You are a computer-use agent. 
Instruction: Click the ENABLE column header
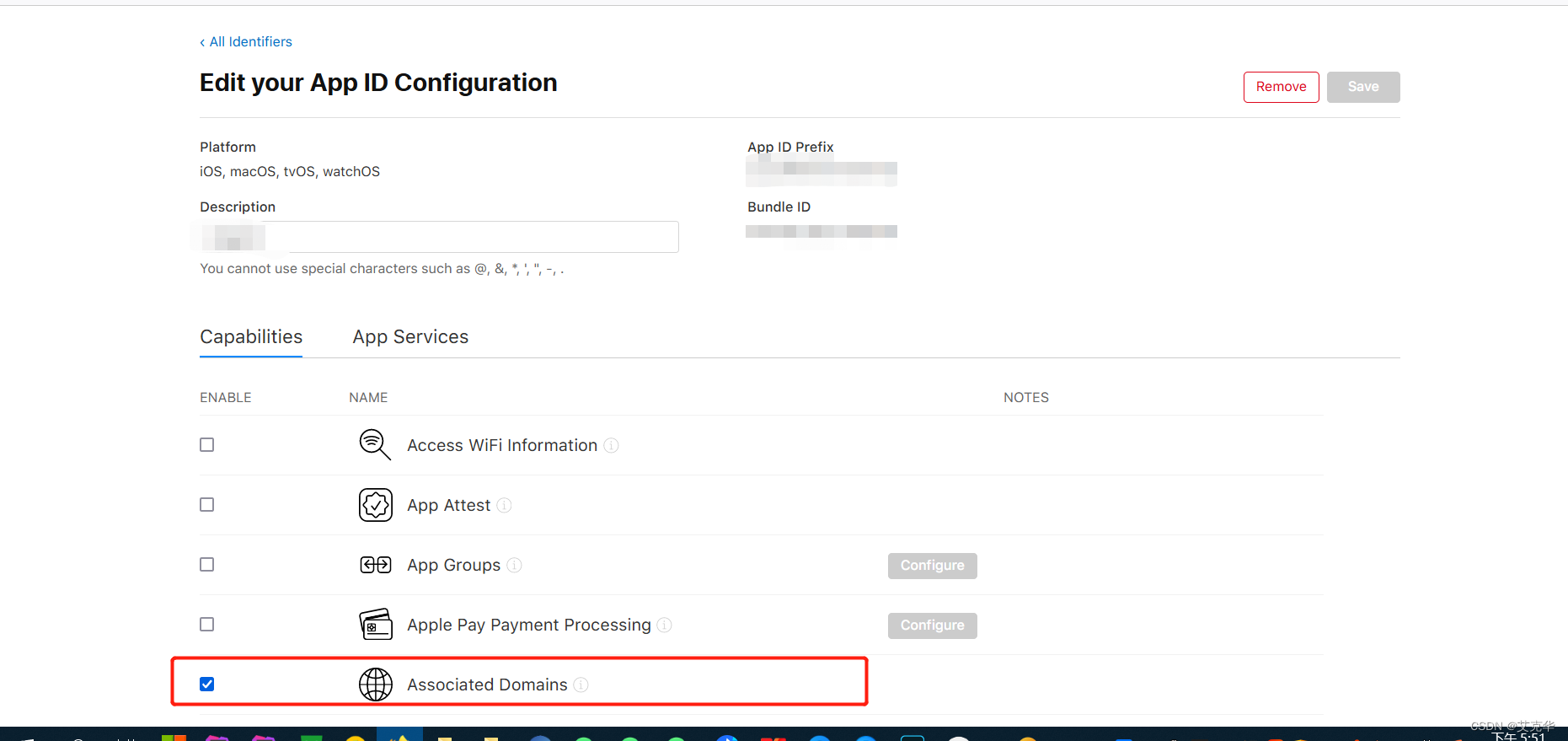[x=225, y=397]
